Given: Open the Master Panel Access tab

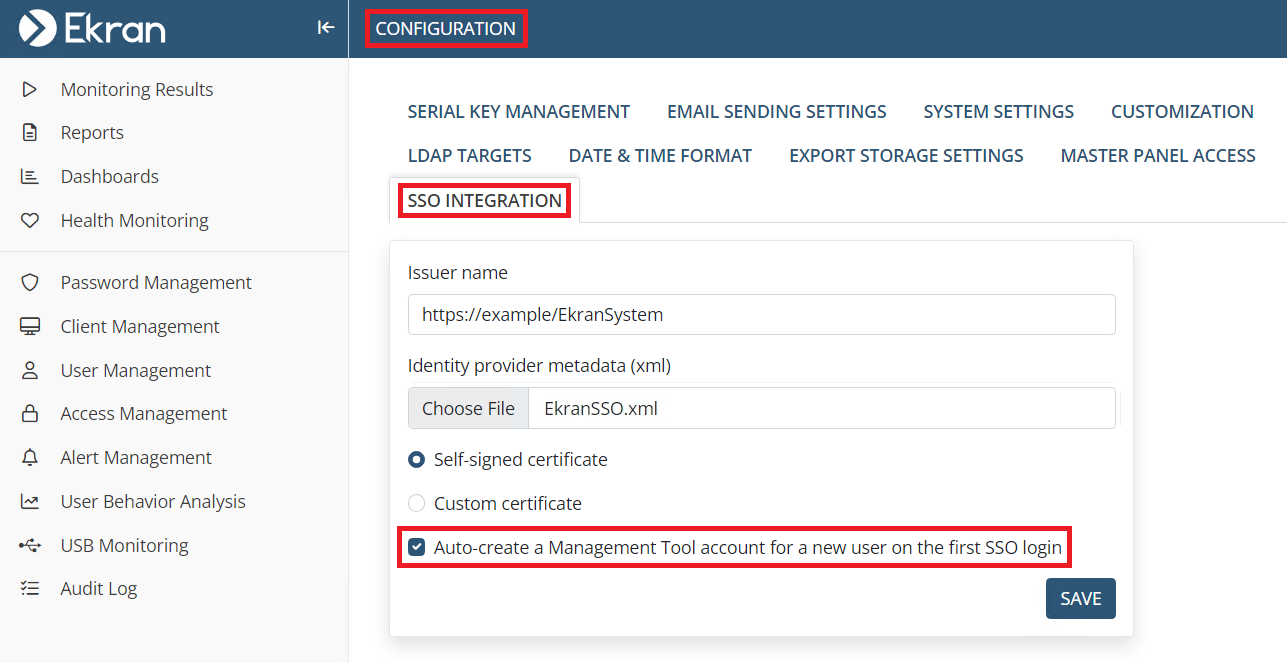Looking at the screenshot, I should point(1157,156).
